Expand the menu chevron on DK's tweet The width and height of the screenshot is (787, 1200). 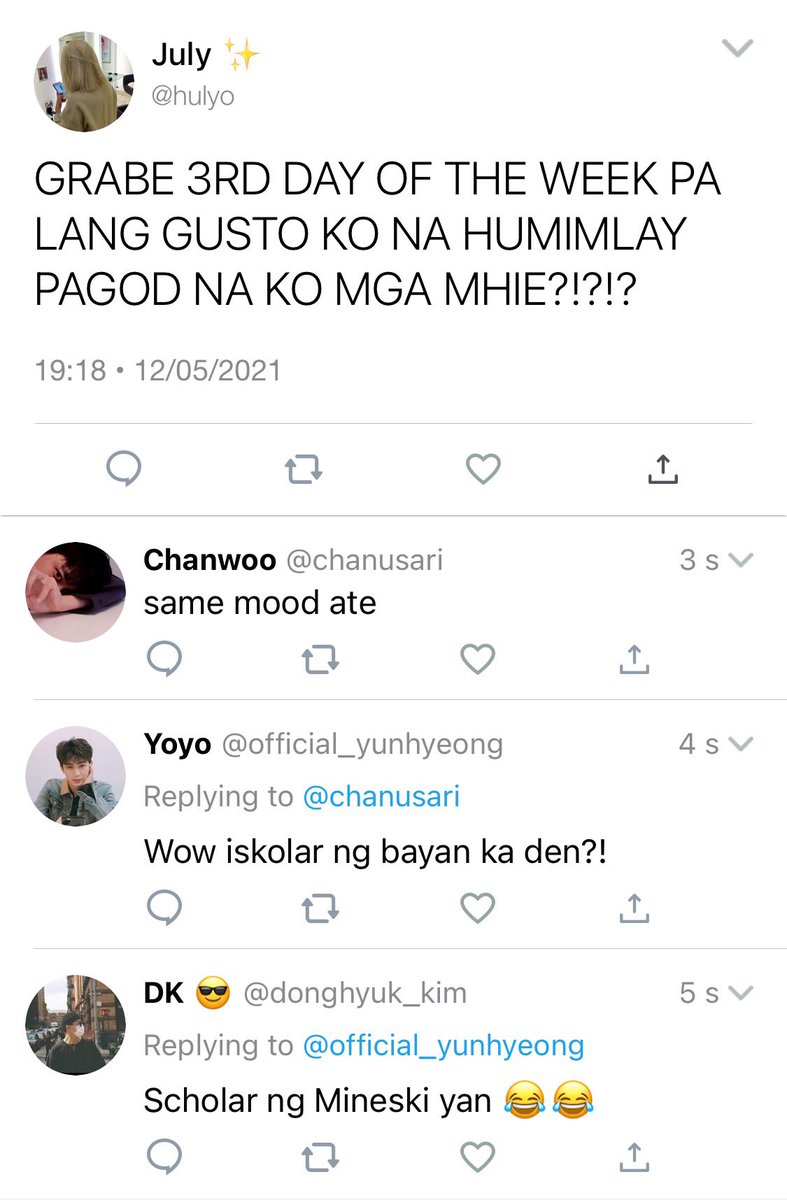[741, 994]
